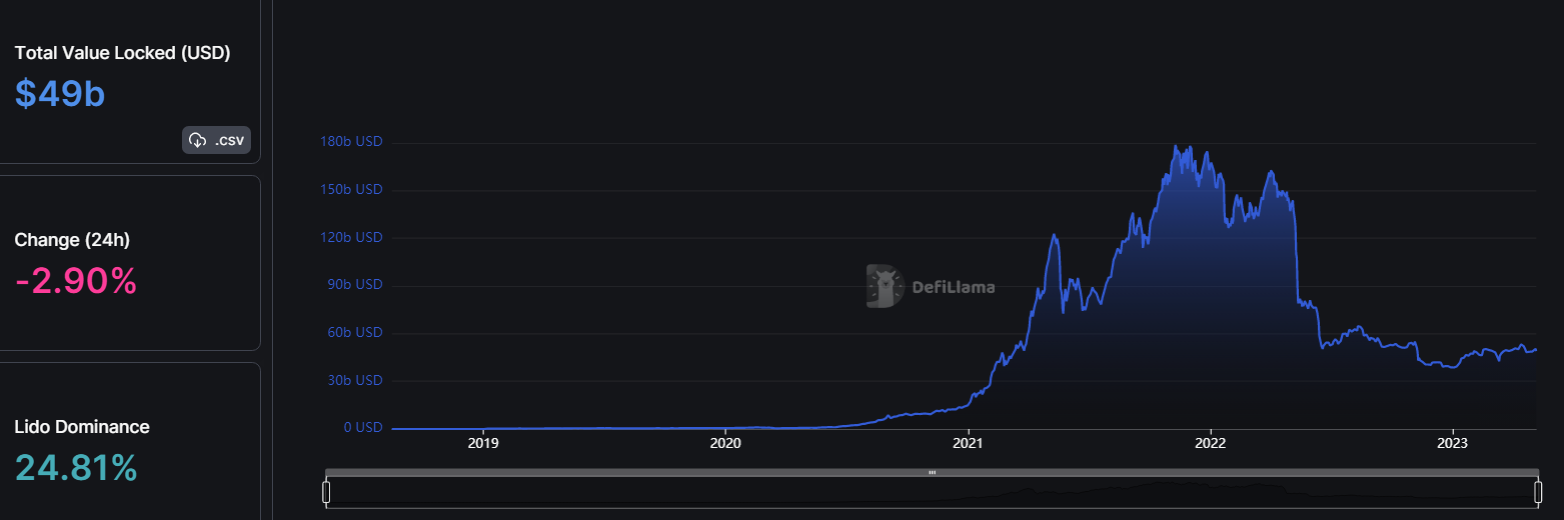This screenshot has width=1564, height=520.
Task: Click the right handle of range slider
Action: tap(1538, 492)
